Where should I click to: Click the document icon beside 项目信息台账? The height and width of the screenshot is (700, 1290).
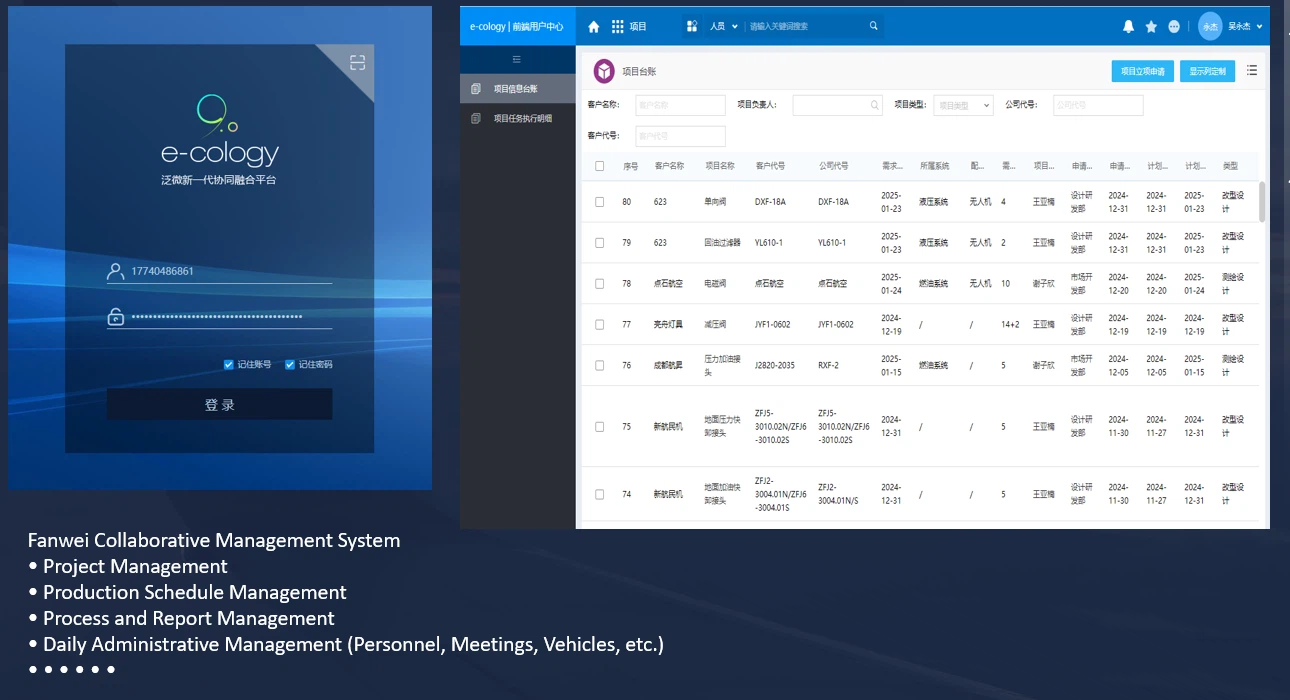[x=476, y=89]
